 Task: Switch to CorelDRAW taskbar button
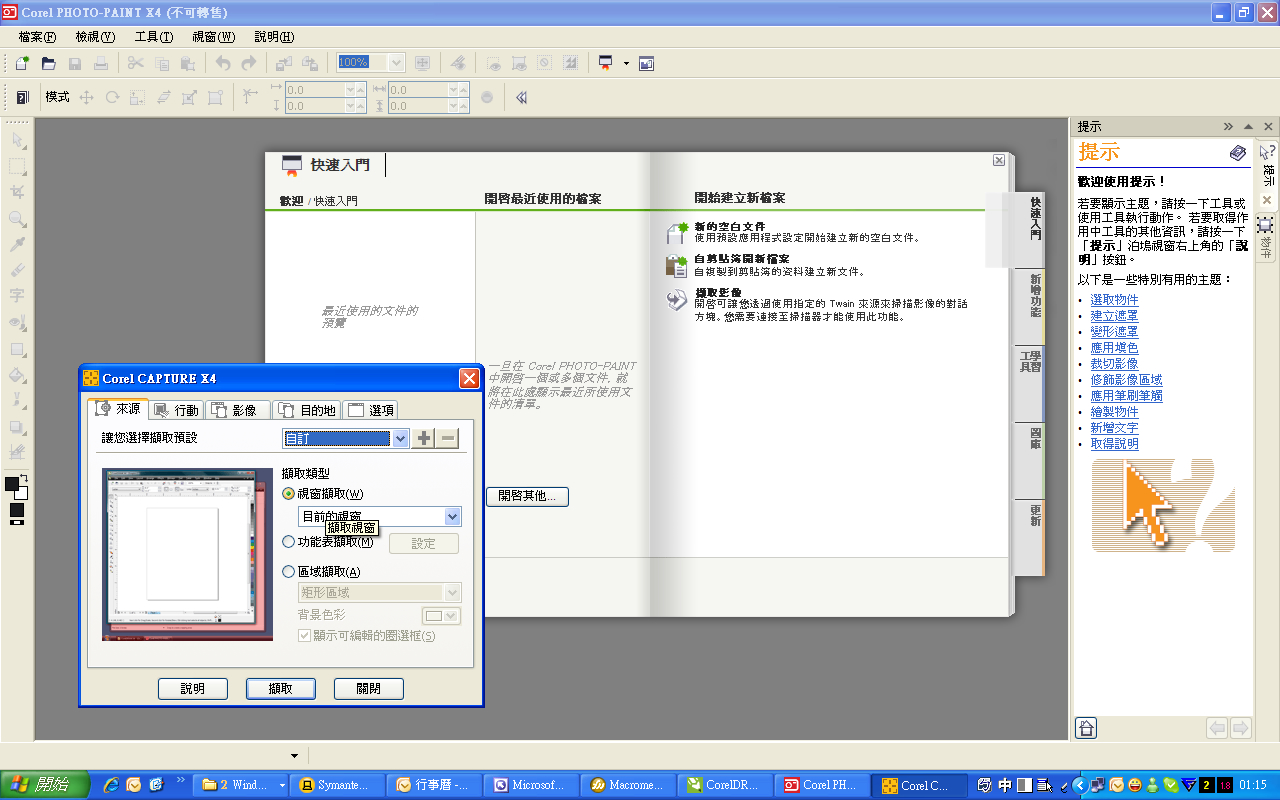click(724, 785)
